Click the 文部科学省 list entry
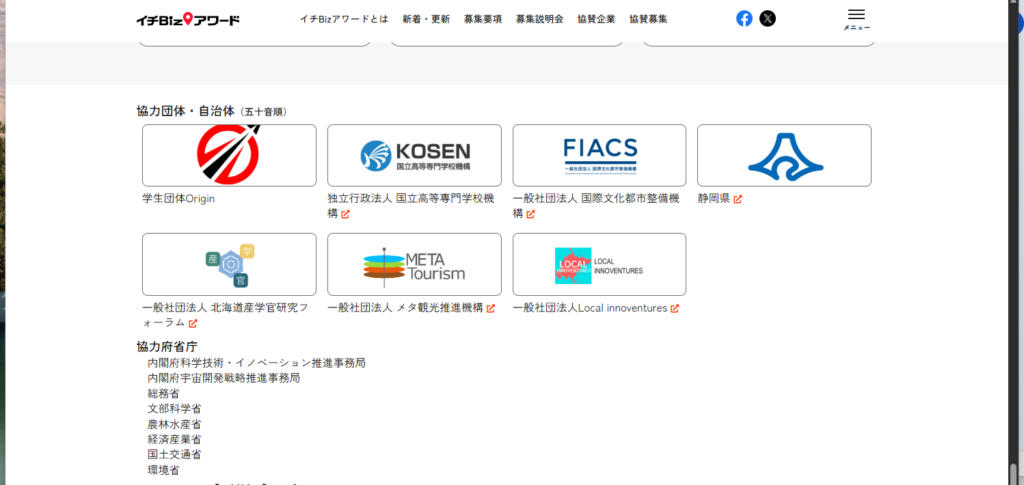 174,409
